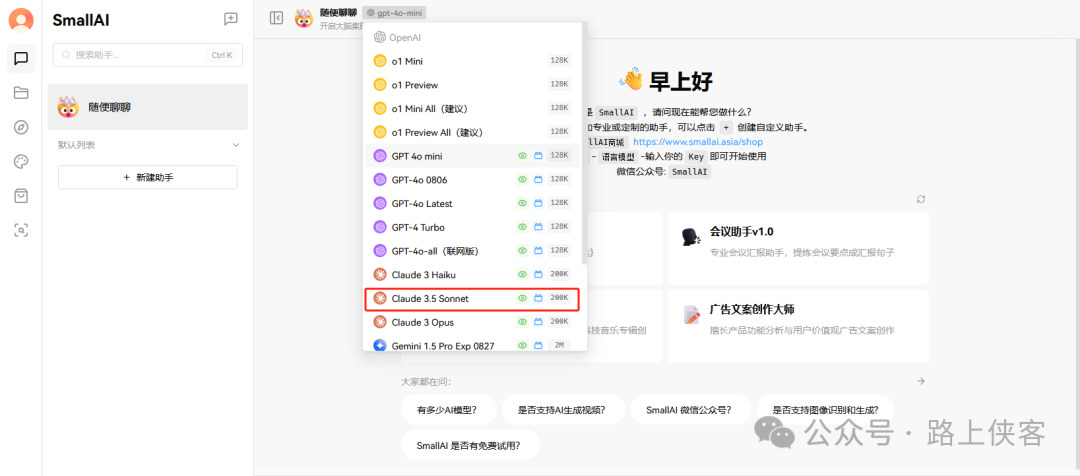Click the calendar icon on GPT-4 Turbo

pos(539,227)
